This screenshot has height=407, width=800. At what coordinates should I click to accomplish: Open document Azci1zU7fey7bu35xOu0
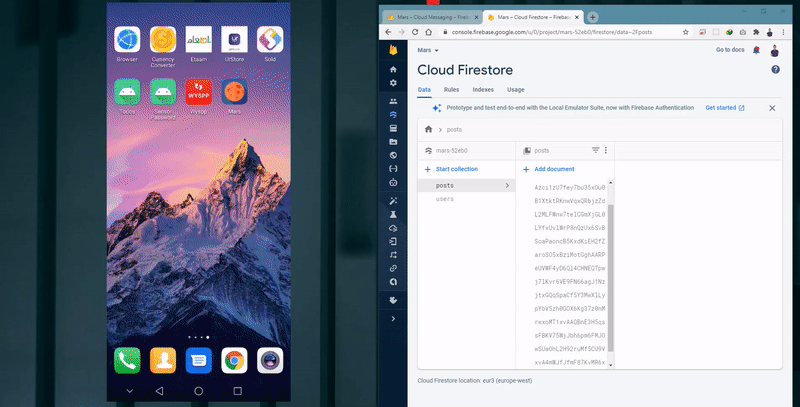click(x=569, y=188)
